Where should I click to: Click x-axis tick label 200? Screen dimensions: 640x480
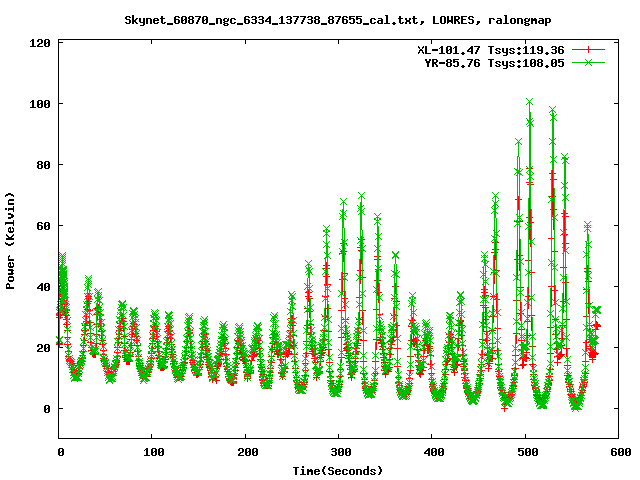248,452
